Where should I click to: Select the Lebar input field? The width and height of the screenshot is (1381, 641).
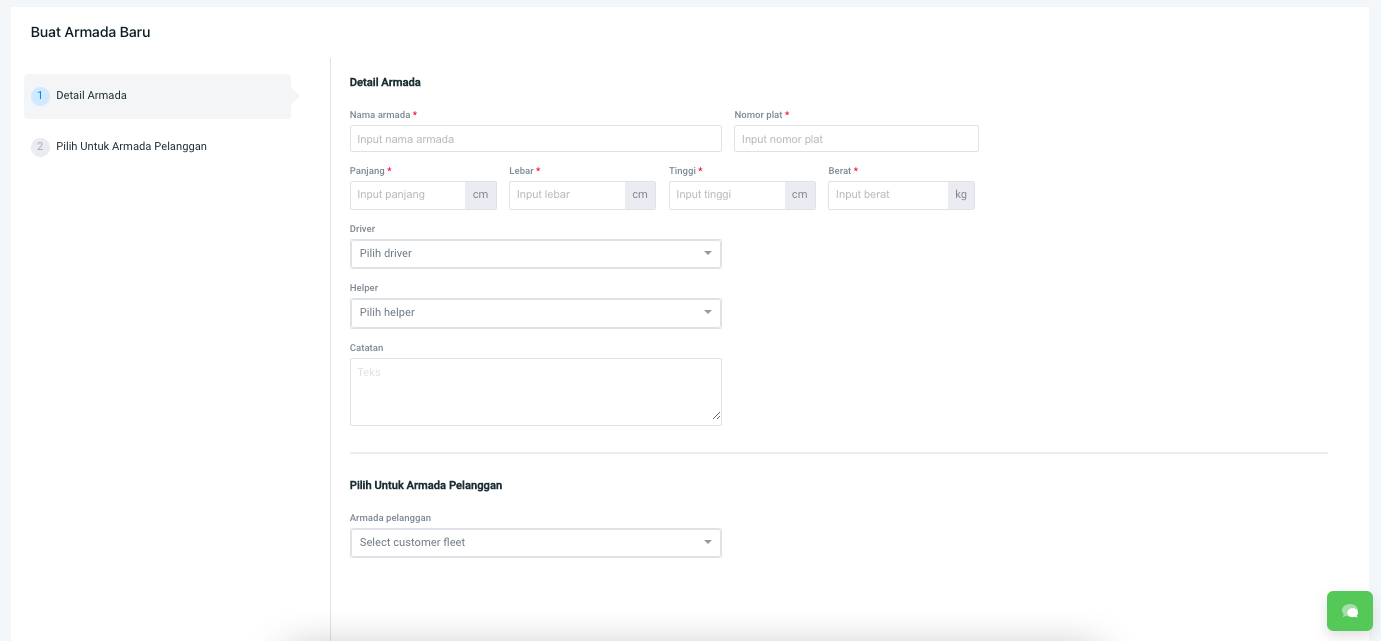(x=567, y=195)
